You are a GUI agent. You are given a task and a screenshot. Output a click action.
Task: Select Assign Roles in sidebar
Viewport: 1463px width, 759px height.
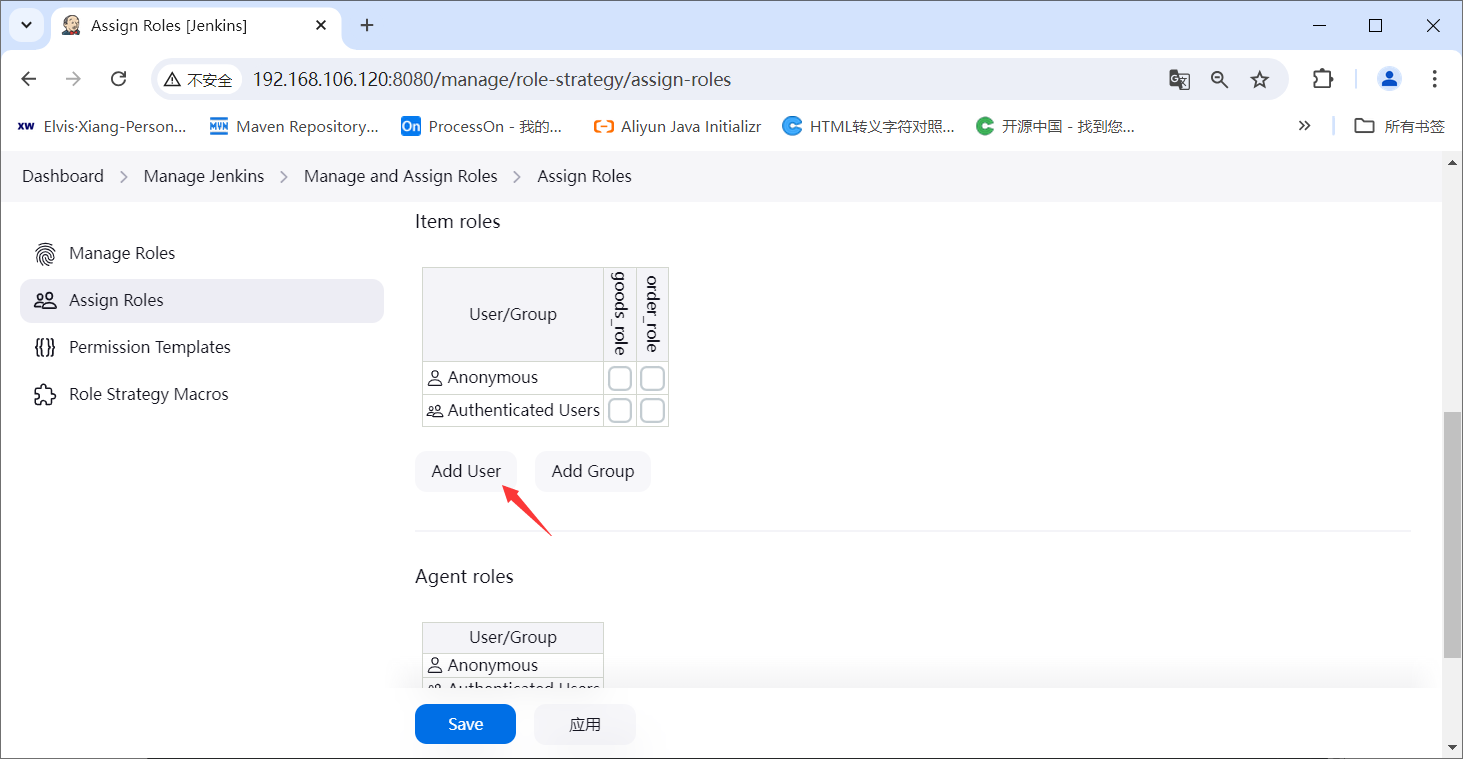click(x=202, y=301)
